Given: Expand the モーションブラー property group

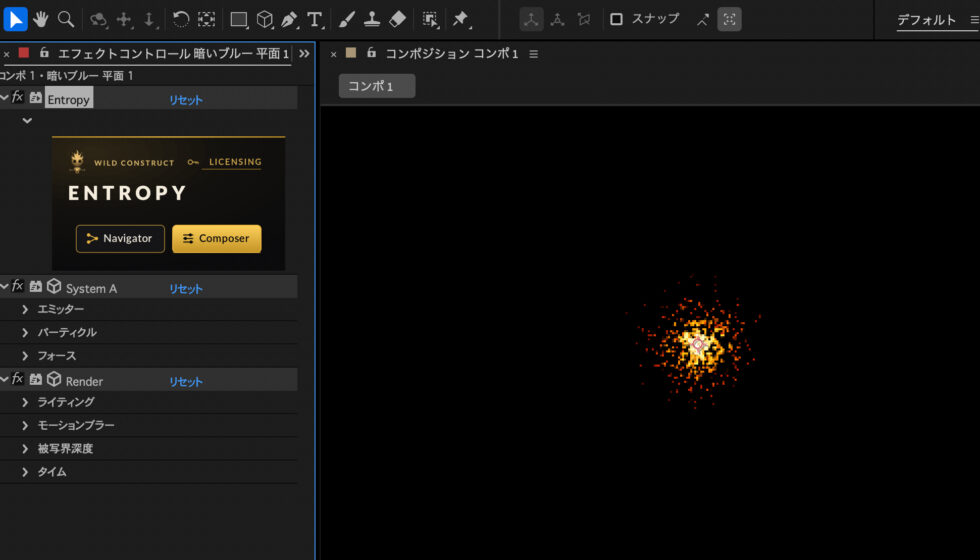Looking at the screenshot, I should point(25,426).
